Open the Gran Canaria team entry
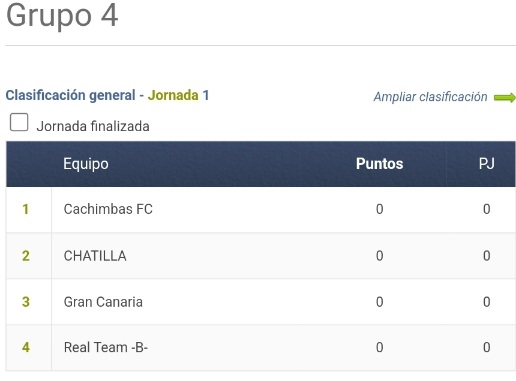 click(x=103, y=302)
